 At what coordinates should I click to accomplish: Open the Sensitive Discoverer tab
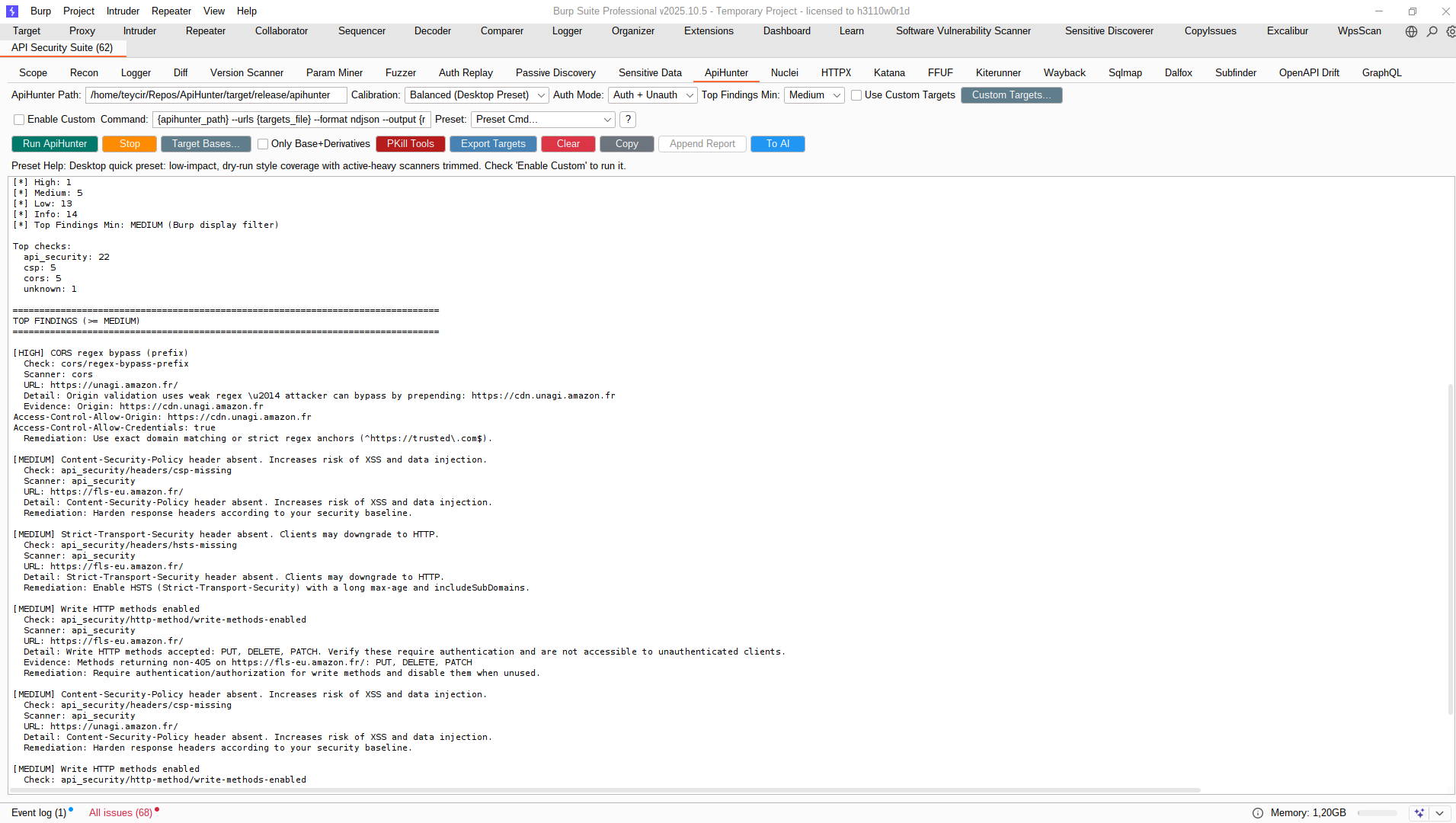click(x=1109, y=31)
